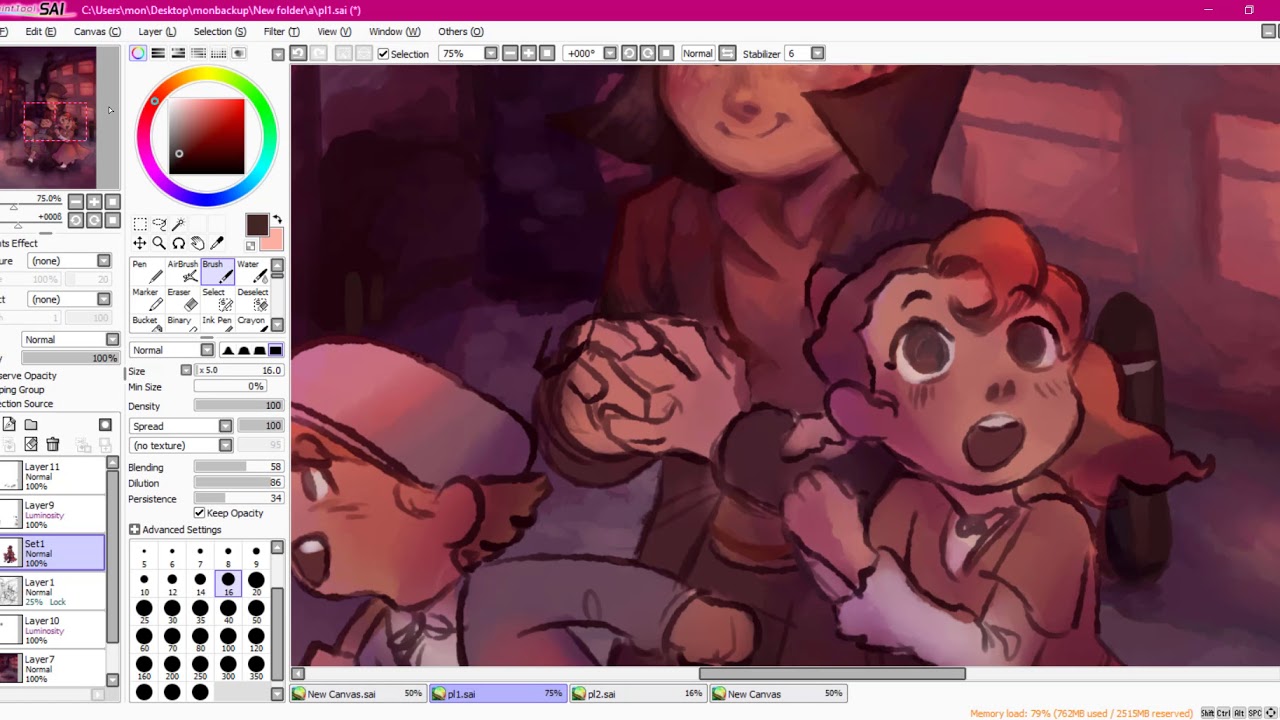Select brush size 100 preset
This screenshot has width=1280, height=720.
[228, 640]
